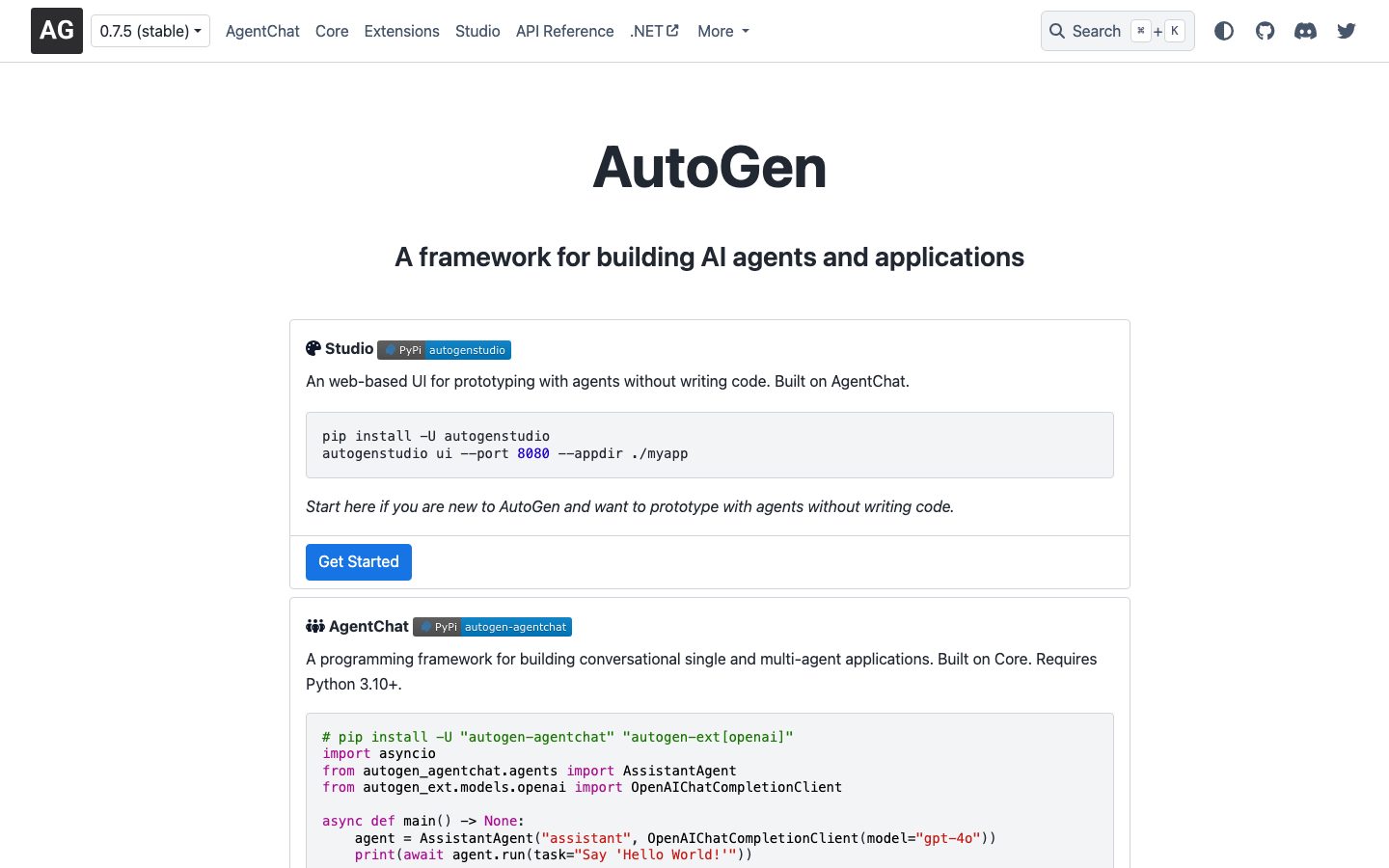Navigate to the Core documentation
The image size is (1389, 868).
pyautogui.click(x=332, y=32)
